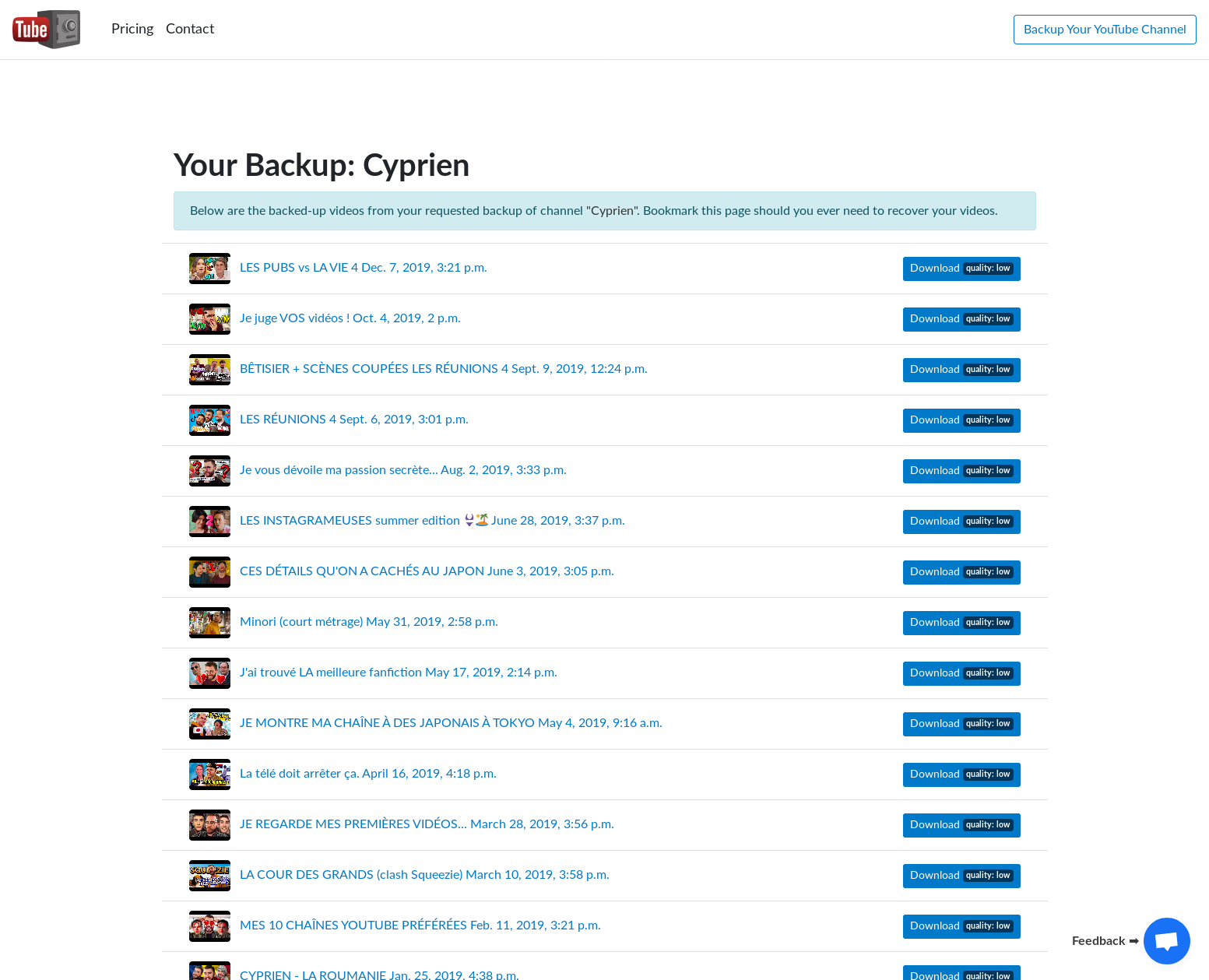The height and width of the screenshot is (980, 1209).
Task: Download Je vous dévoile ma passion secrète
Action: [x=961, y=471]
